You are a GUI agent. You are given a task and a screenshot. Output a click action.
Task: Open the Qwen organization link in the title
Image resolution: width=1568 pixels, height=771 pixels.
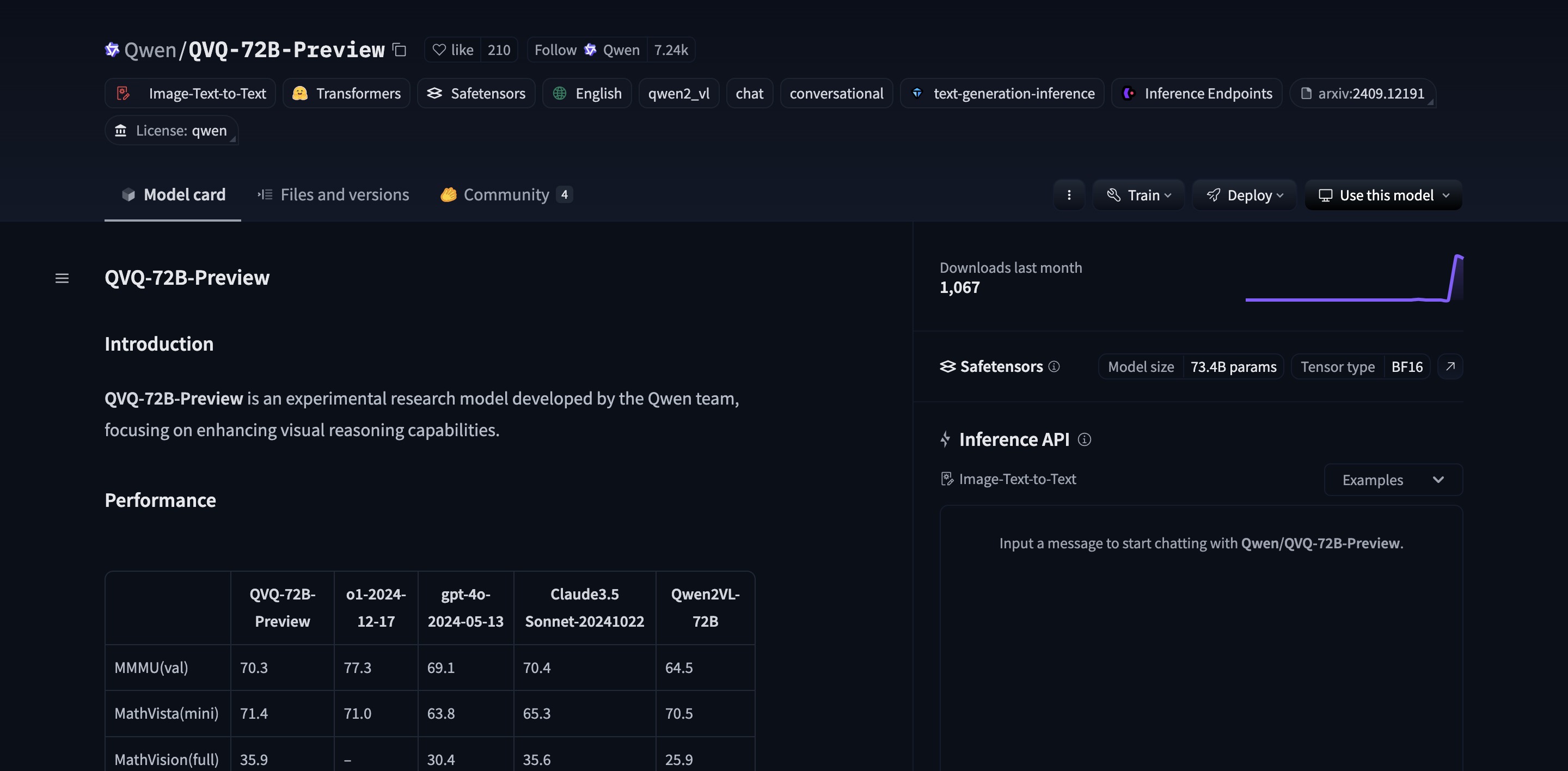(x=150, y=50)
